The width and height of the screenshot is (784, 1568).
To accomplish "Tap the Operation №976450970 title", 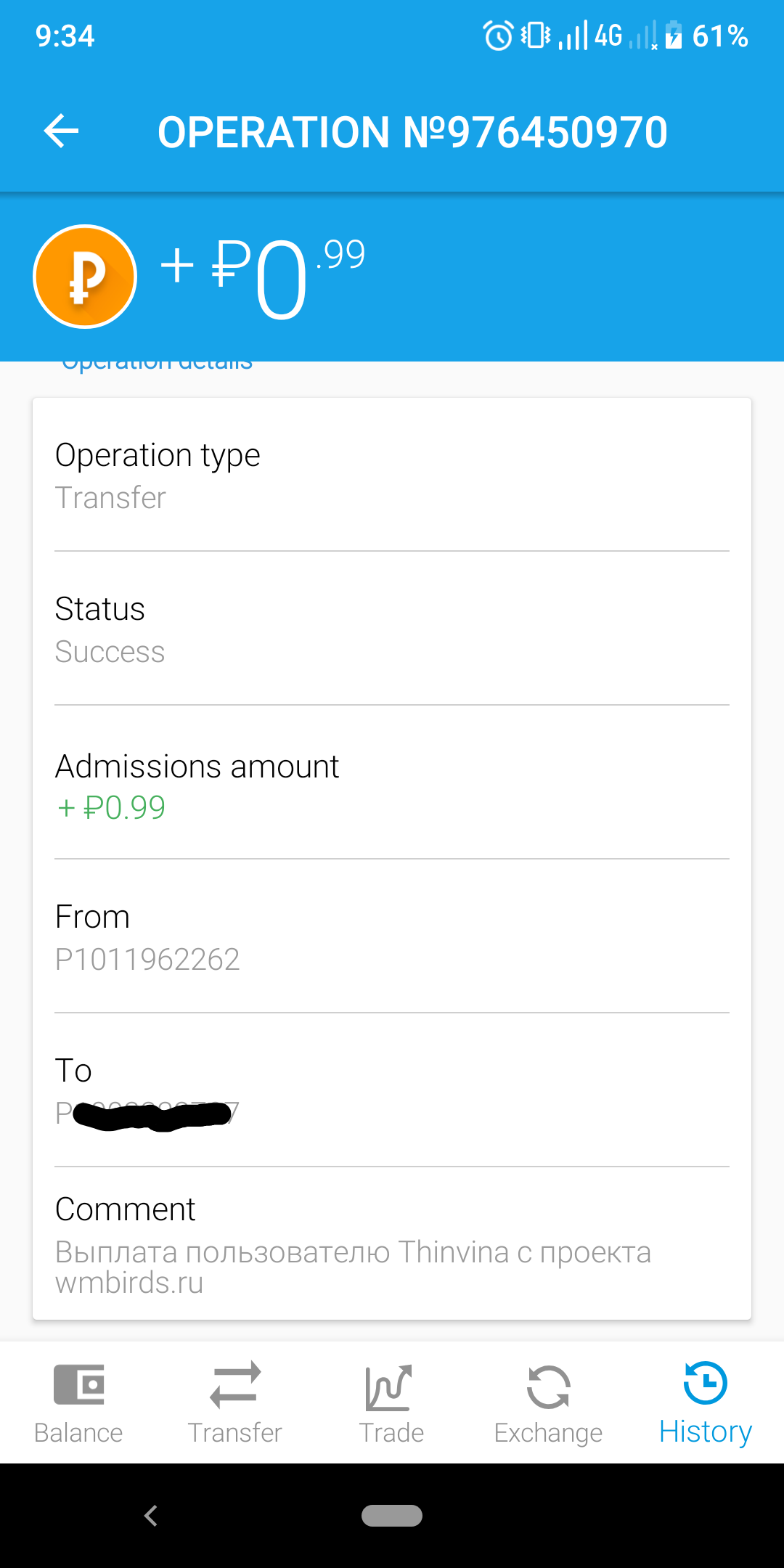I will tap(412, 132).
